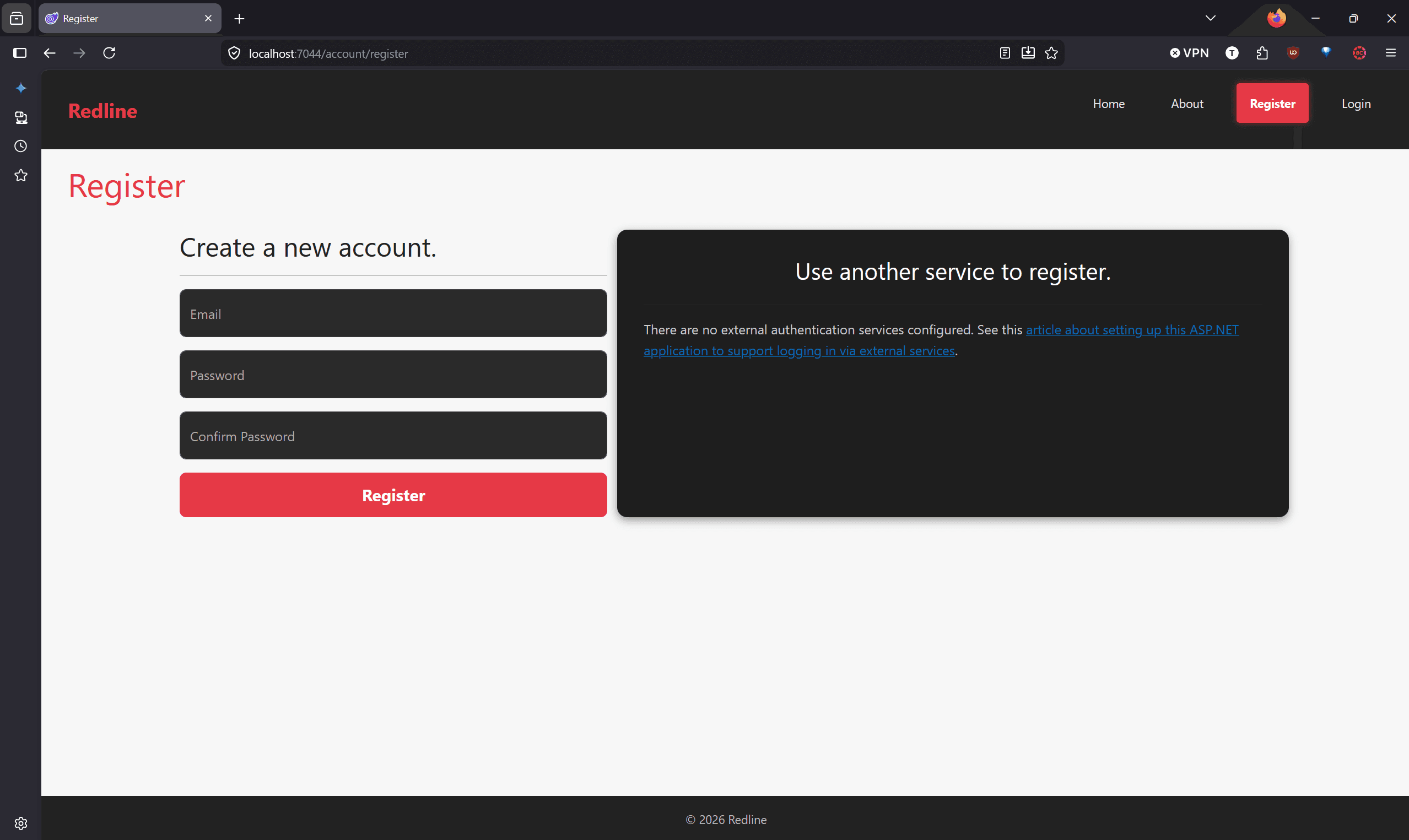Click the Email input field
Viewport: 1409px width, 840px height.
(393, 313)
